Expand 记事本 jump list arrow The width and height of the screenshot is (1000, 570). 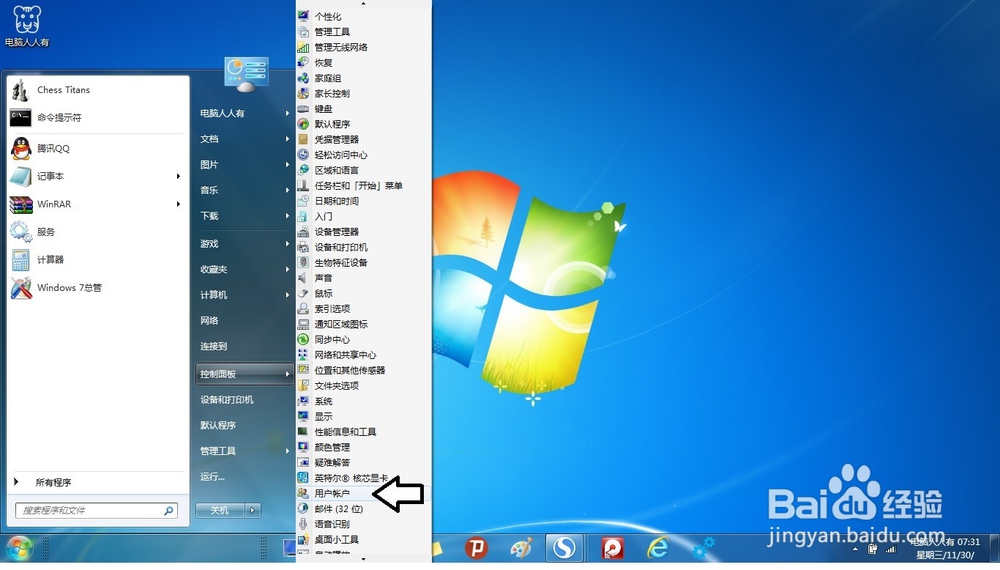[179, 177]
